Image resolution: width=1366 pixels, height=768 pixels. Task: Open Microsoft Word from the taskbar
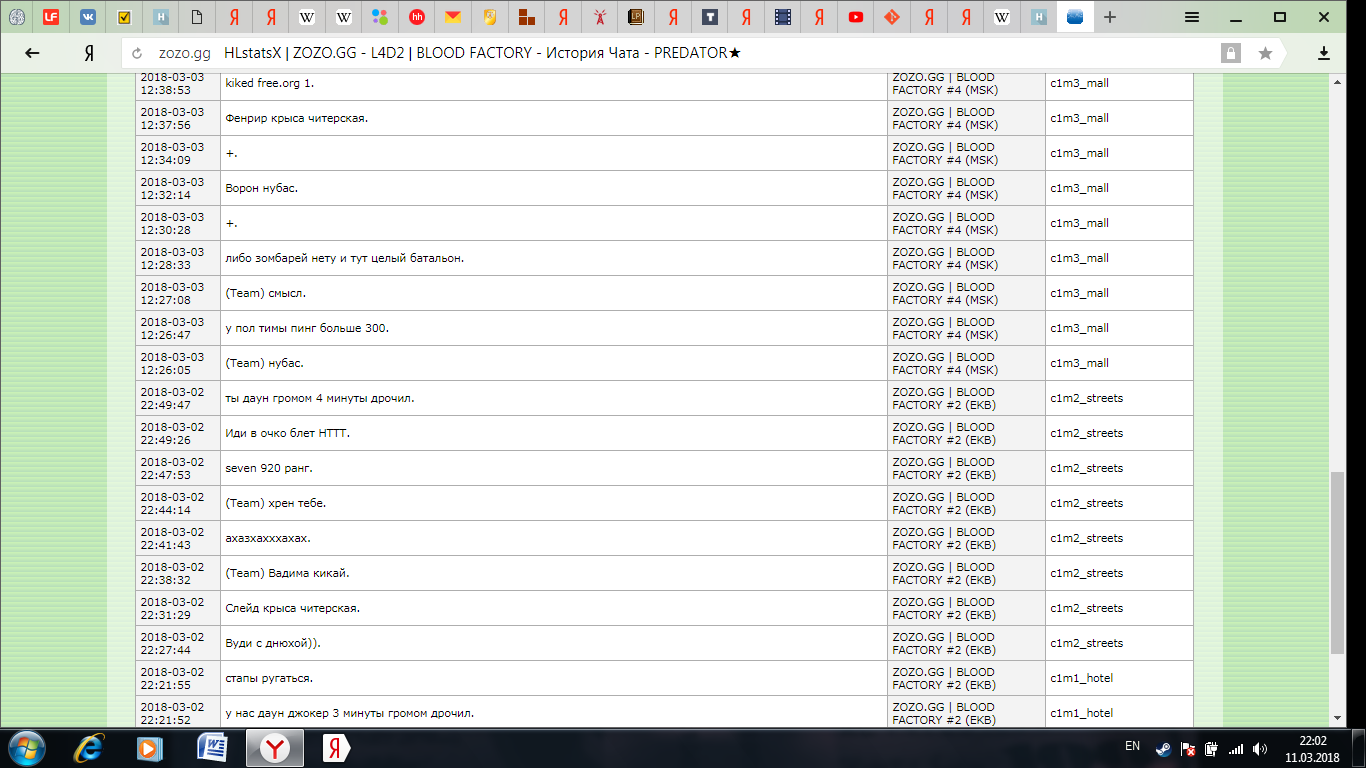click(212, 747)
